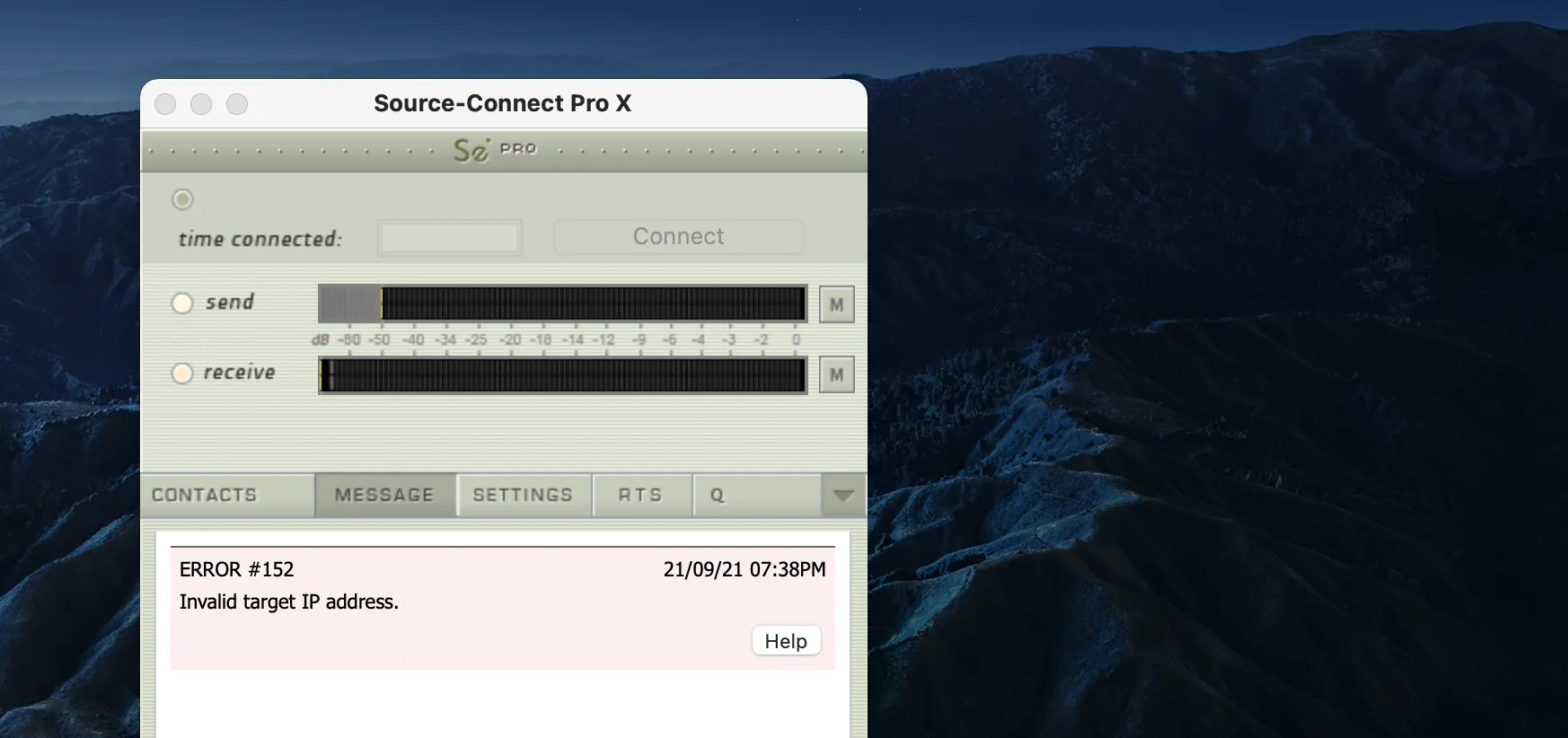
Task: Click the time connected display field
Action: pos(449,238)
